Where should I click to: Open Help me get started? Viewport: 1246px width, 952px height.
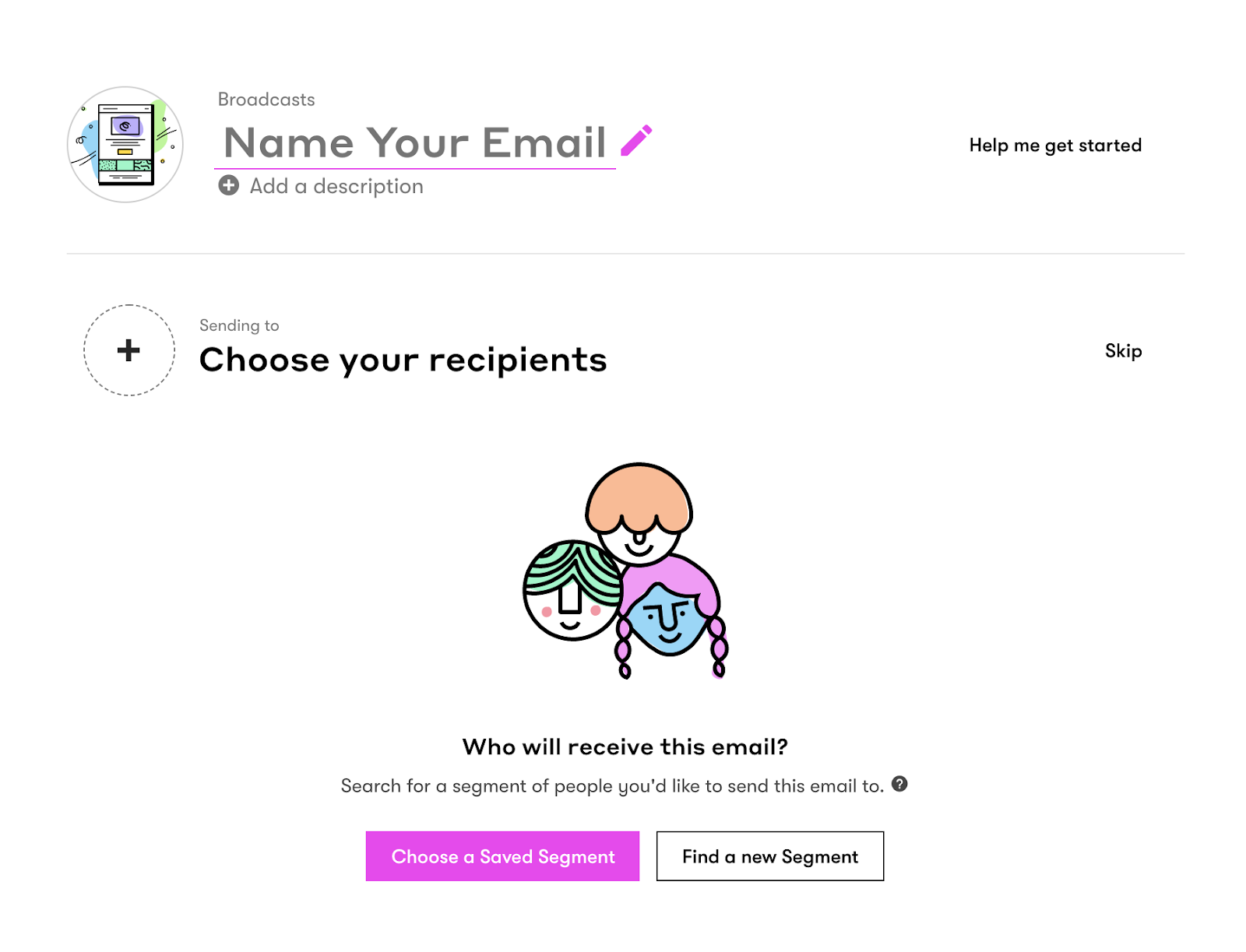pyautogui.click(x=1055, y=146)
